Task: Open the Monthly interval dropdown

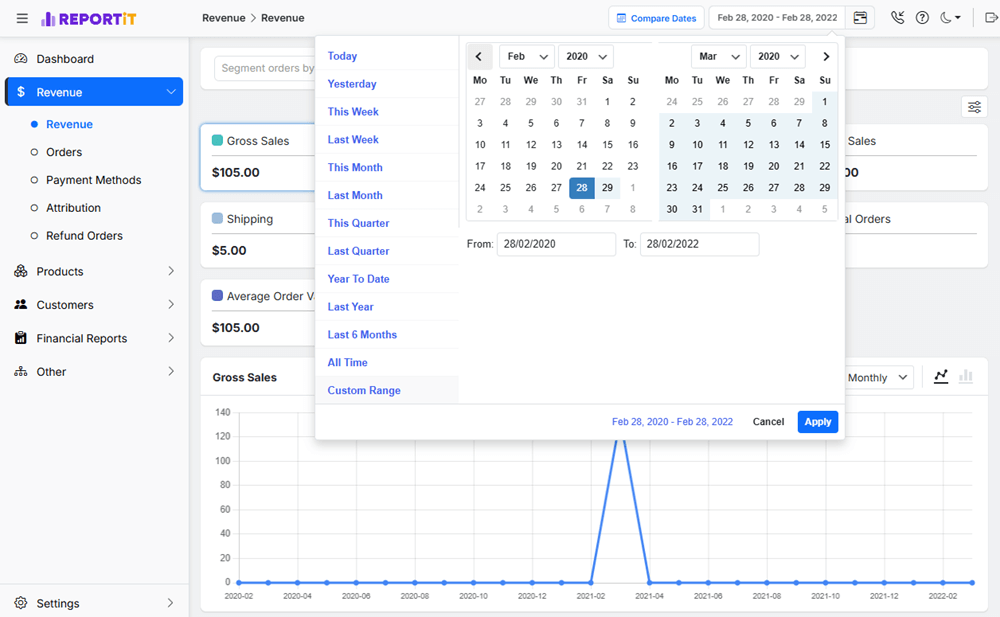Action: tap(877, 378)
